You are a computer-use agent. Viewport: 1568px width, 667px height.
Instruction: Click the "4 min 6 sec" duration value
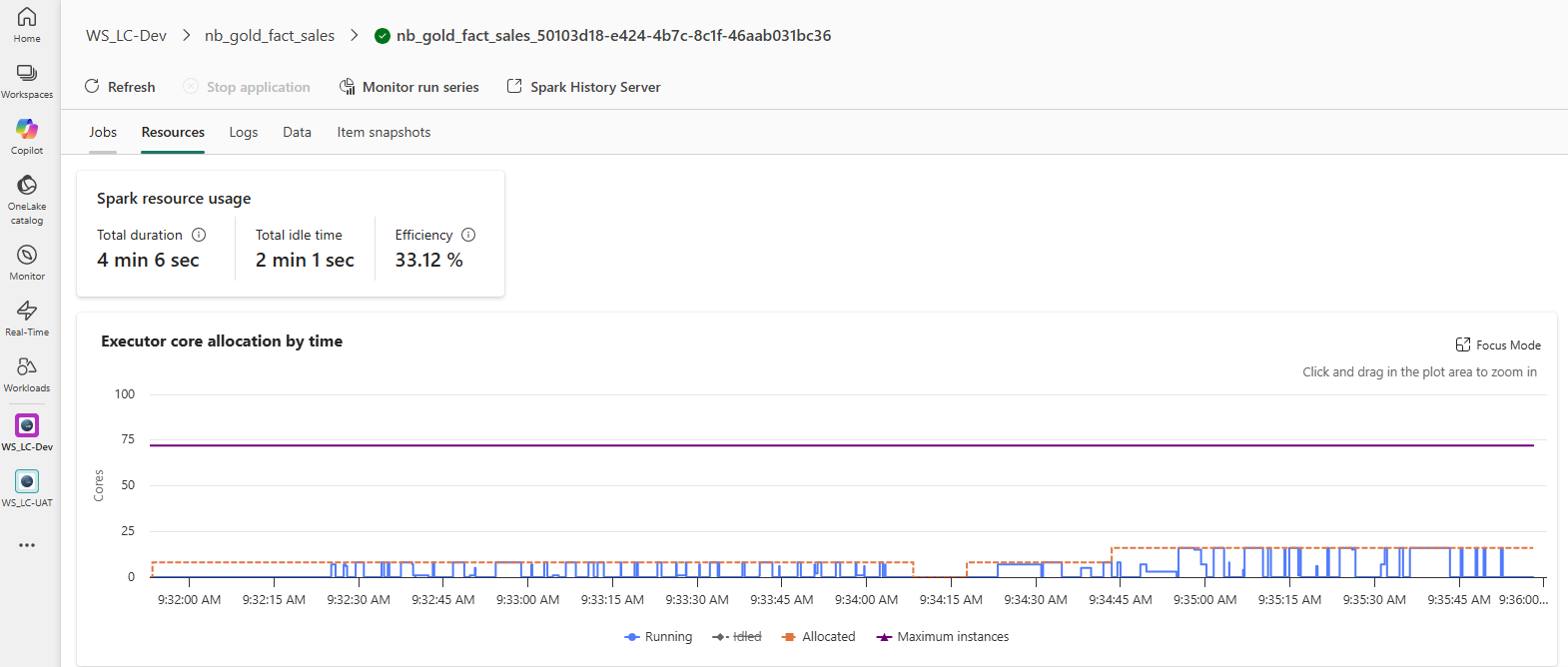coord(148,260)
